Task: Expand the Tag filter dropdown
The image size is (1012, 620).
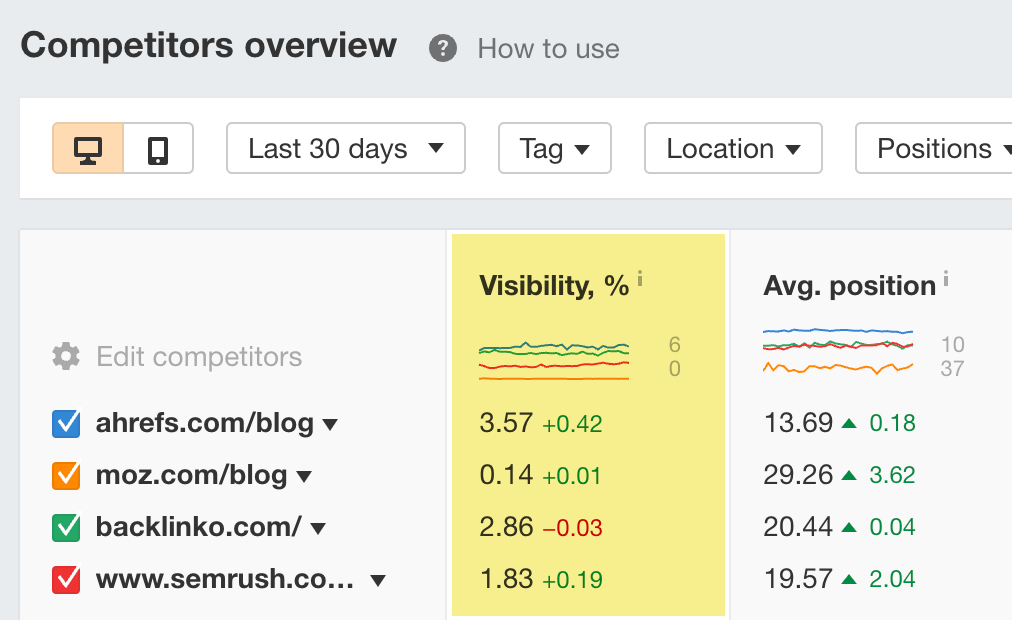Action: click(554, 148)
